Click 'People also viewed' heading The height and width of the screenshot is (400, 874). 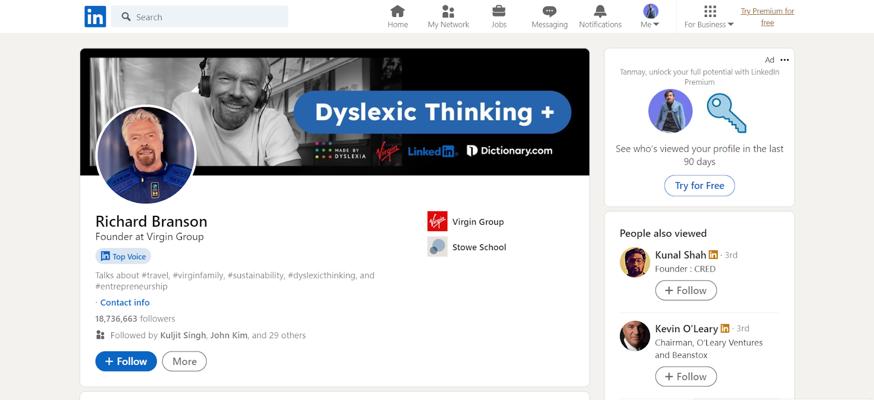point(663,233)
